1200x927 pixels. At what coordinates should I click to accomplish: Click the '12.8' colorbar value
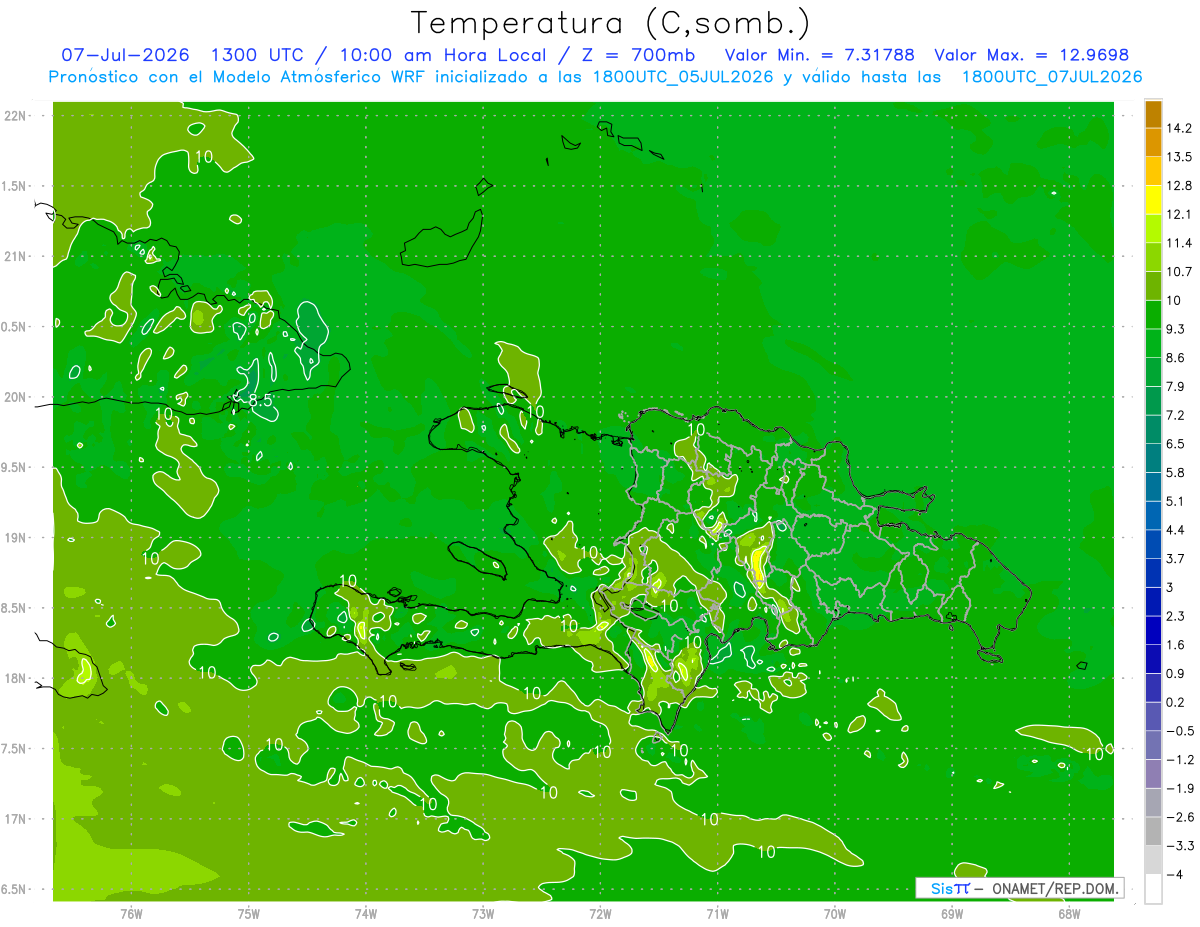click(x=1178, y=186)
